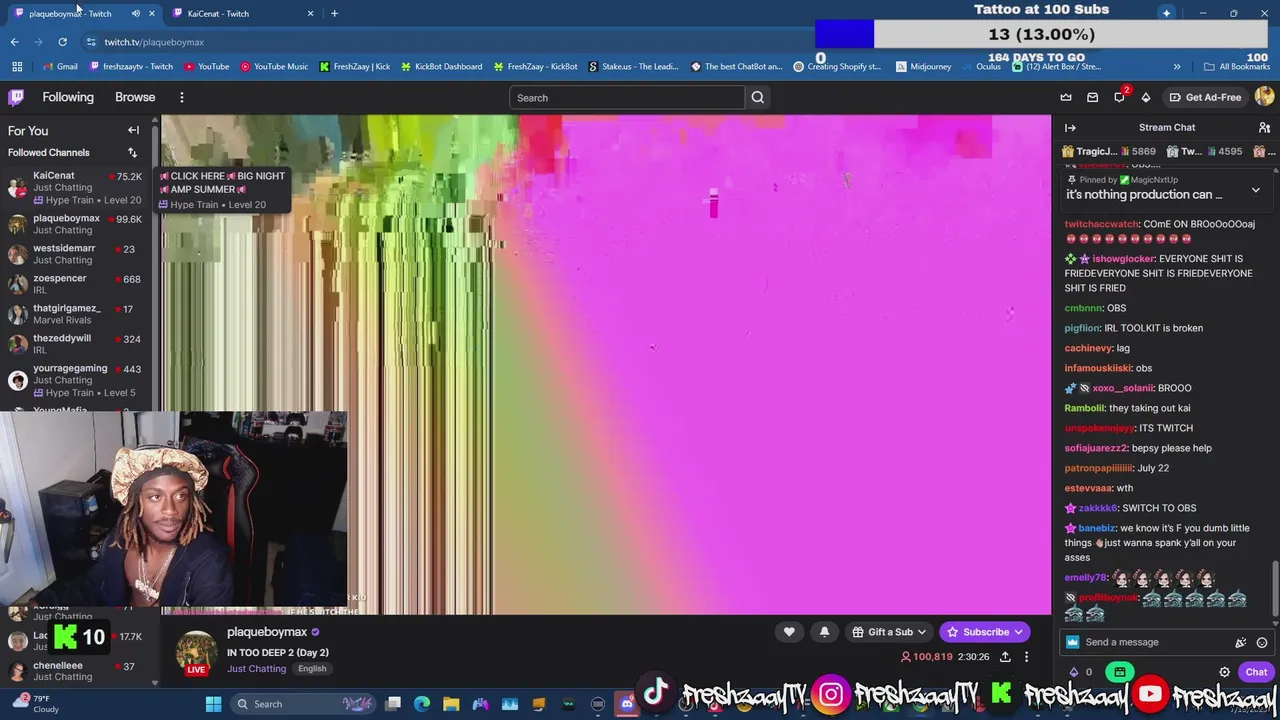The height and width of the screenshot is (720, 1280).
Task: Open YouTube Music bookmark
Action: [x=274, y=66]
